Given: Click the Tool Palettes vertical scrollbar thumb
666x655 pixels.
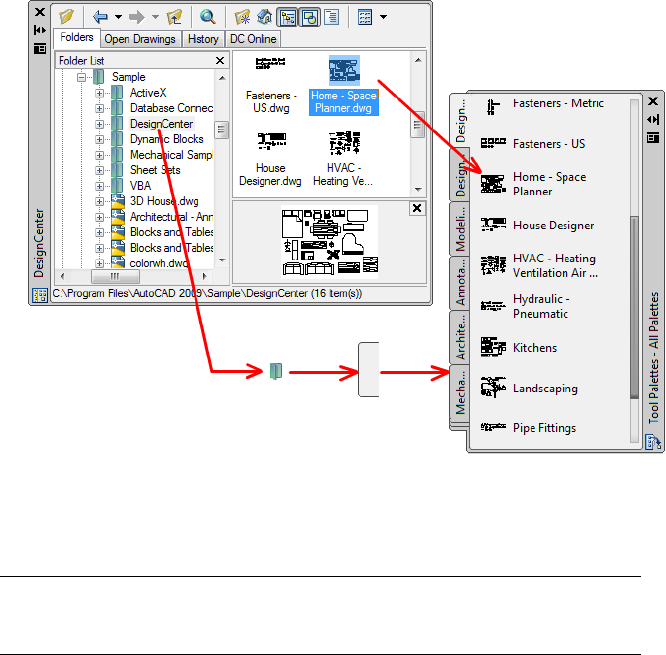Looking at the screenshot, I should 635,308.
